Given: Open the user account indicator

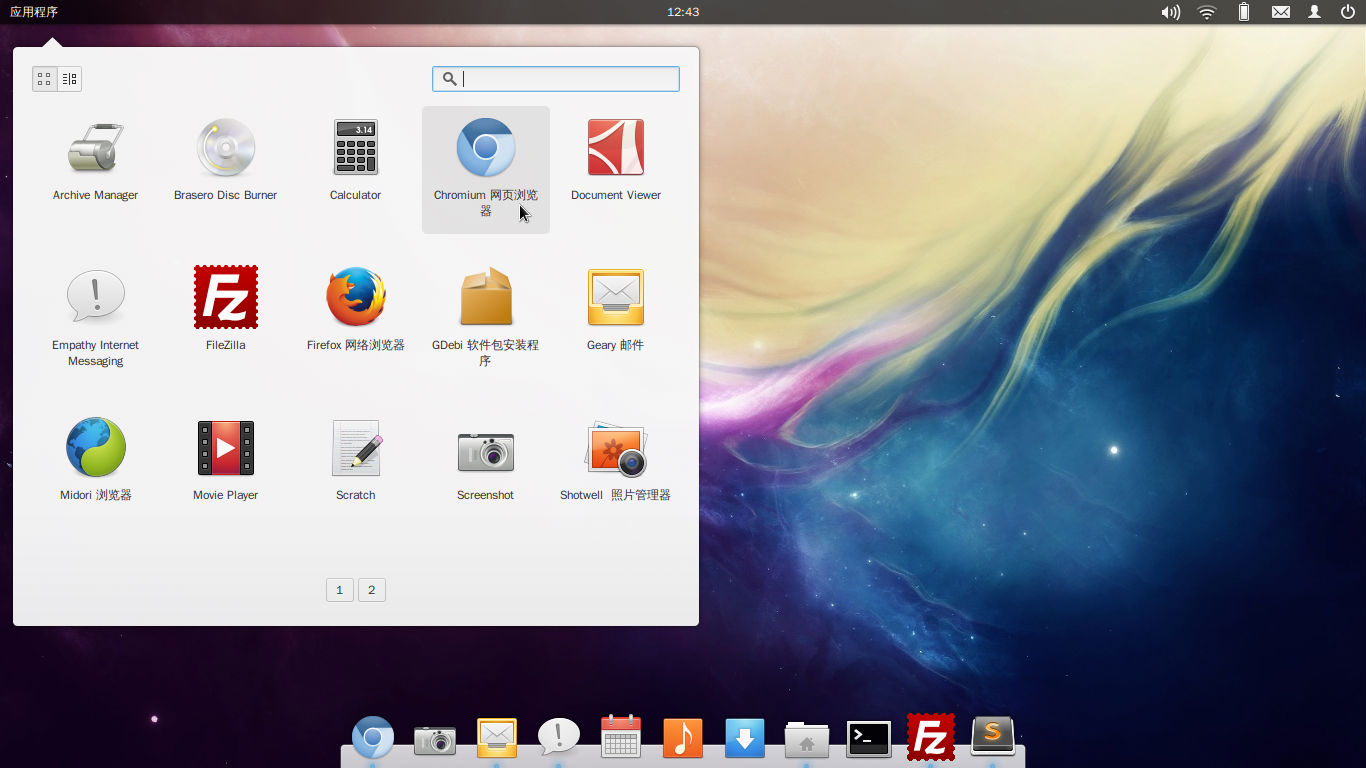Looking at the screenshot, I should (1315, 12).
